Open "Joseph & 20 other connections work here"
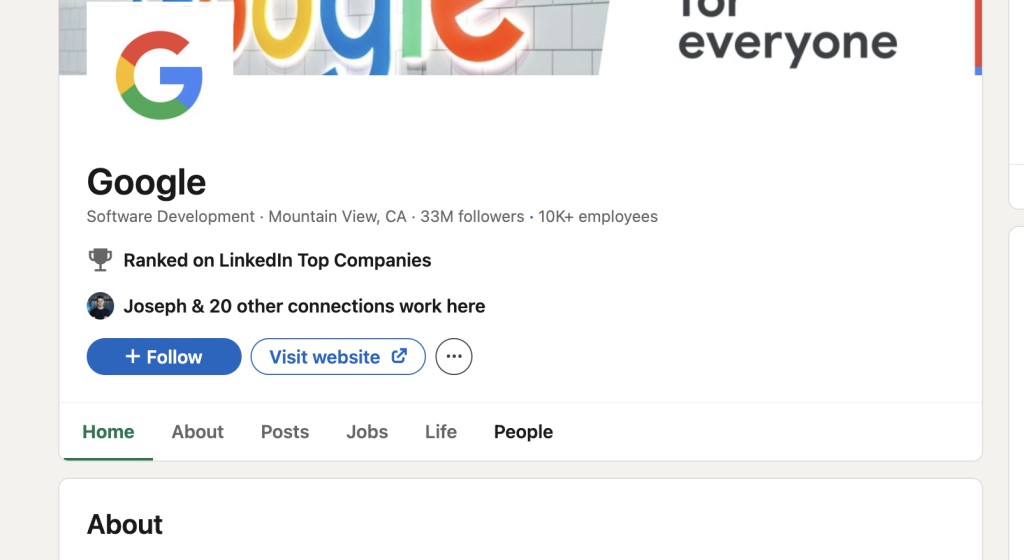This screenshot has height=560, width=1024. (304, 306)
